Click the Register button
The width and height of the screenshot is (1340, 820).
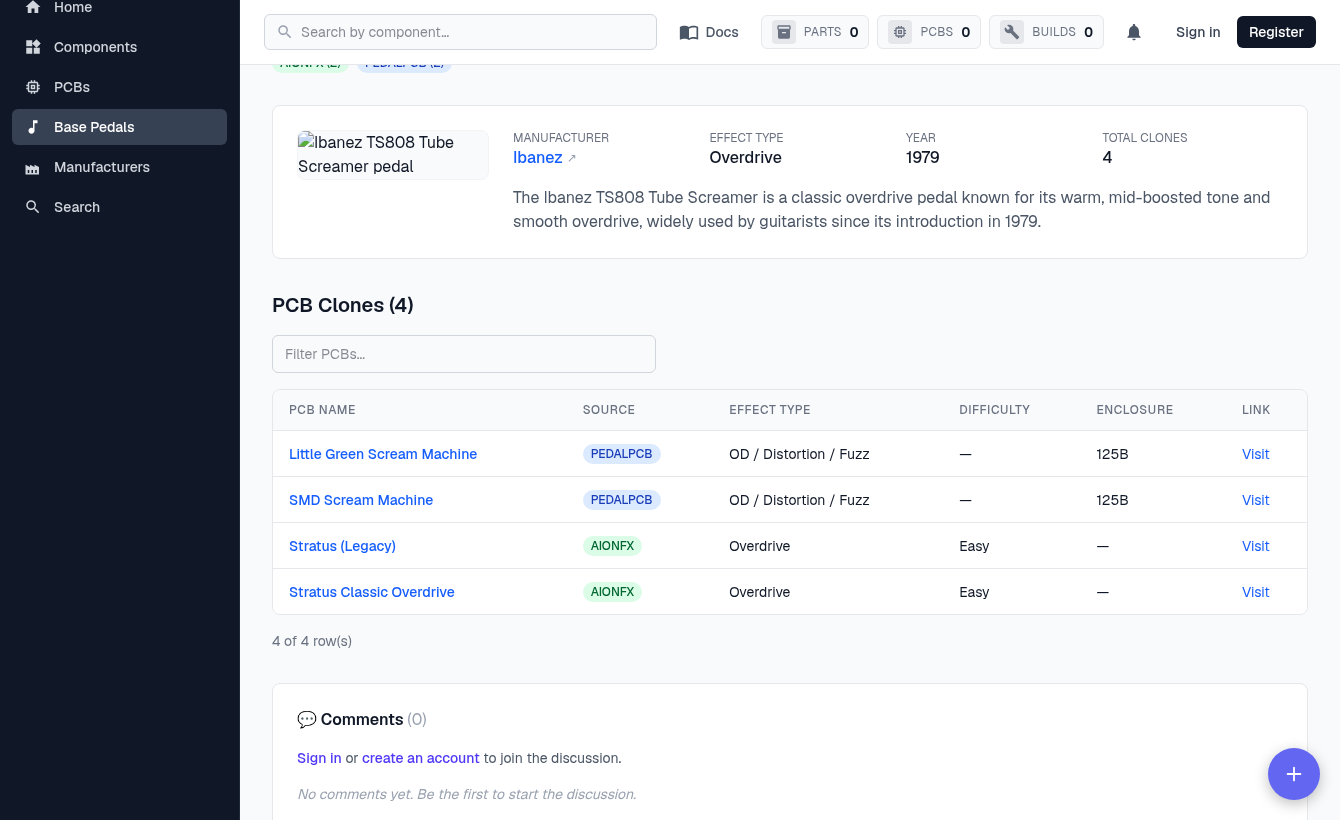1276,32
